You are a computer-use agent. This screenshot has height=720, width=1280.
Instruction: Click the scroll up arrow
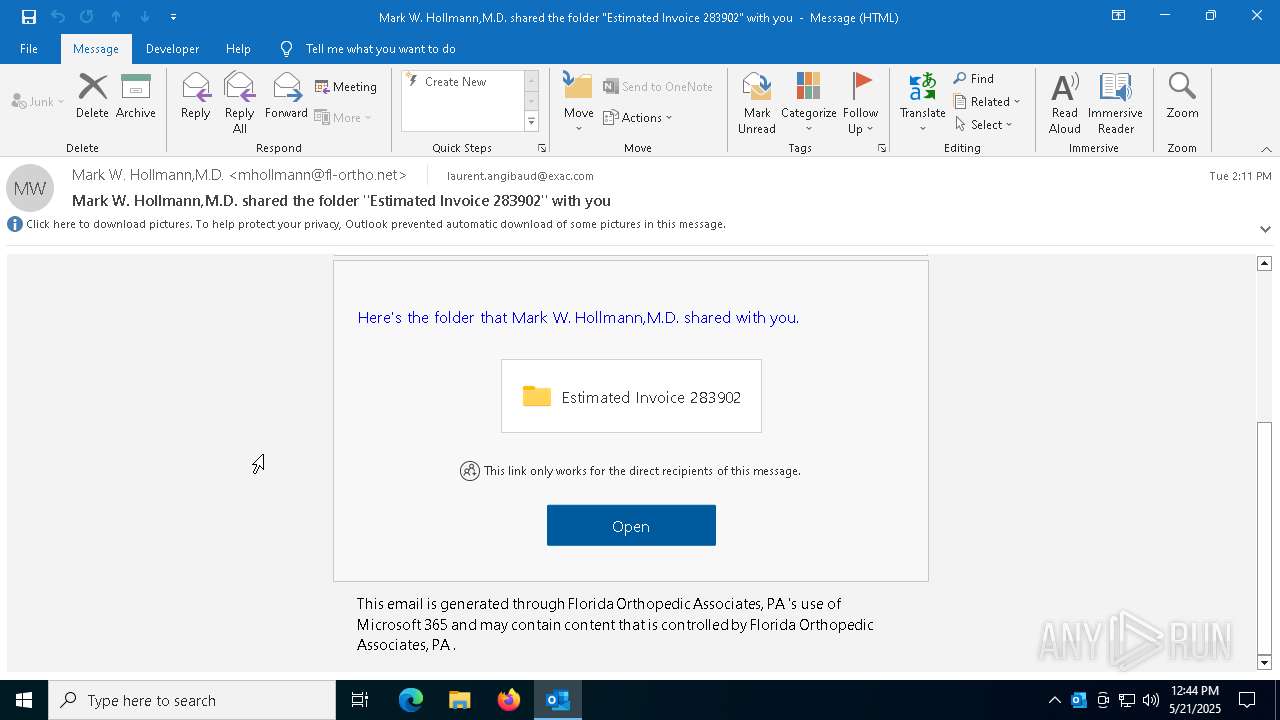pos(1264,263)
